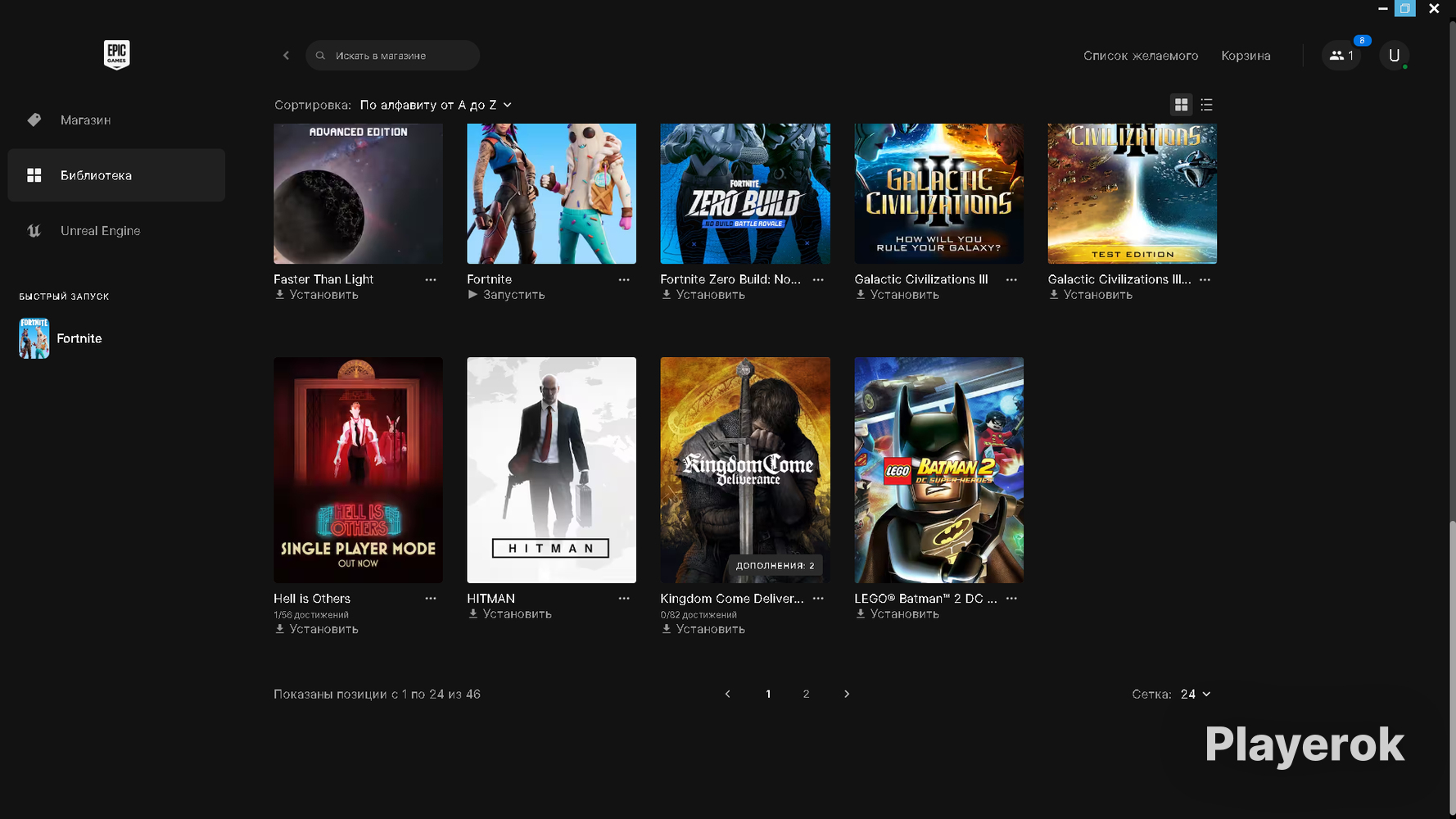1456x819 pixels.
Task: Open the Магазин store section
Action: 116,120
